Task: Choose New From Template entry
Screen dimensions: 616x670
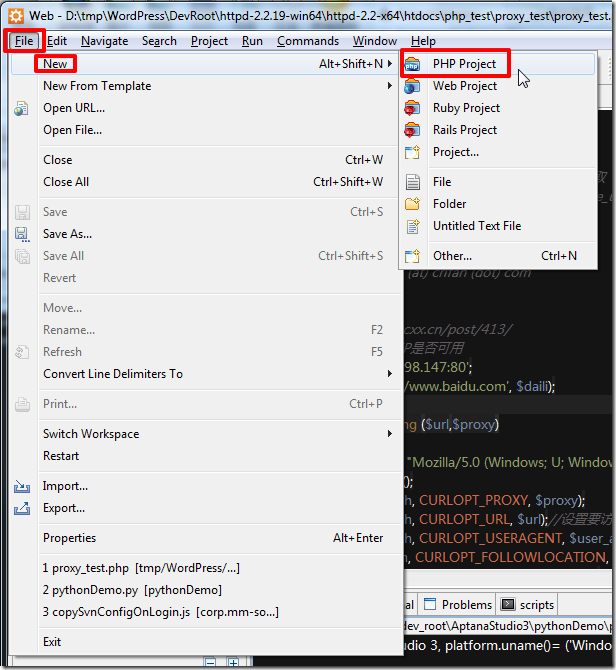Action: click(x=204, y=86)
